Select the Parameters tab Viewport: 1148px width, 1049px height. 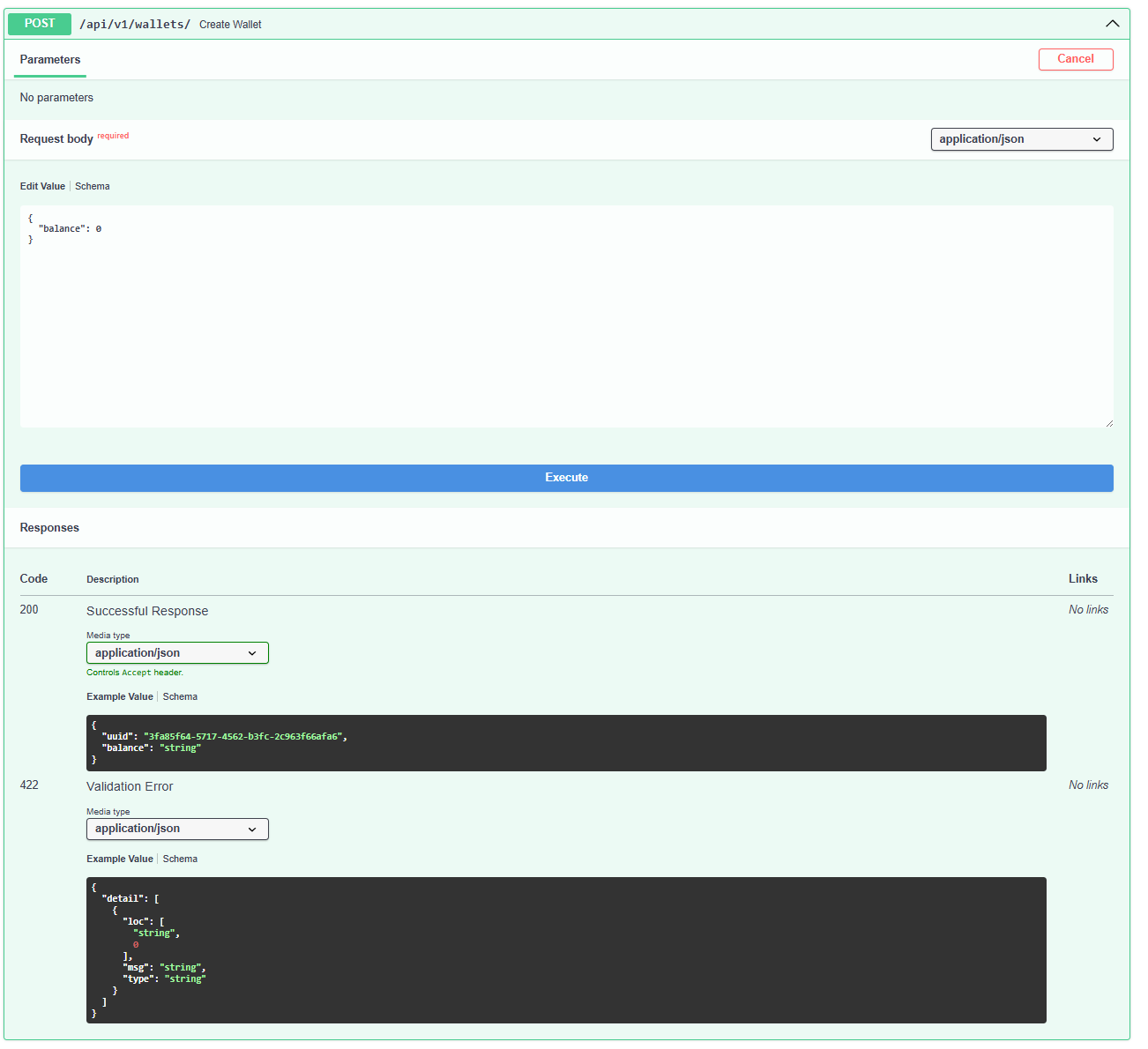click(x=50, y=60)
